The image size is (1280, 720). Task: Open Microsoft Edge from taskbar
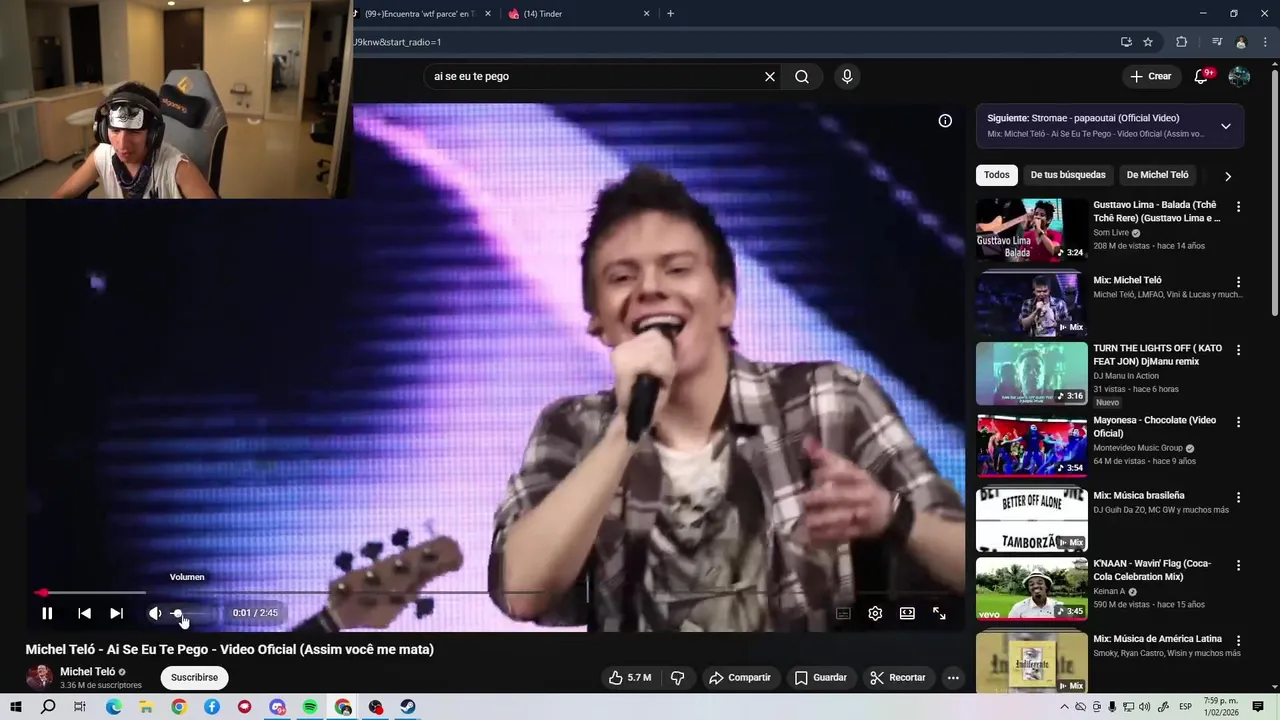pos(113,707)
